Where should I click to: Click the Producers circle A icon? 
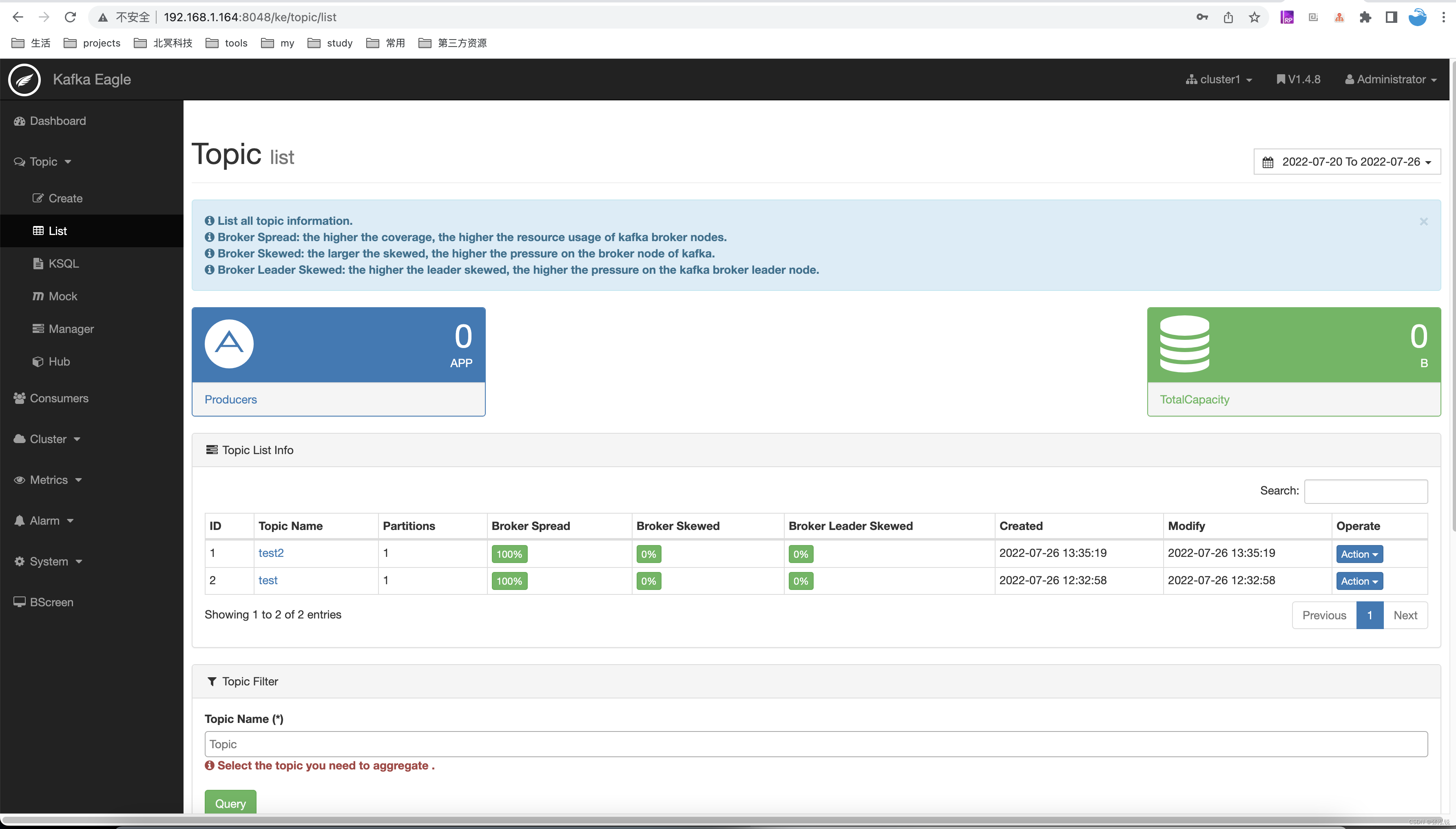(229, 344)
